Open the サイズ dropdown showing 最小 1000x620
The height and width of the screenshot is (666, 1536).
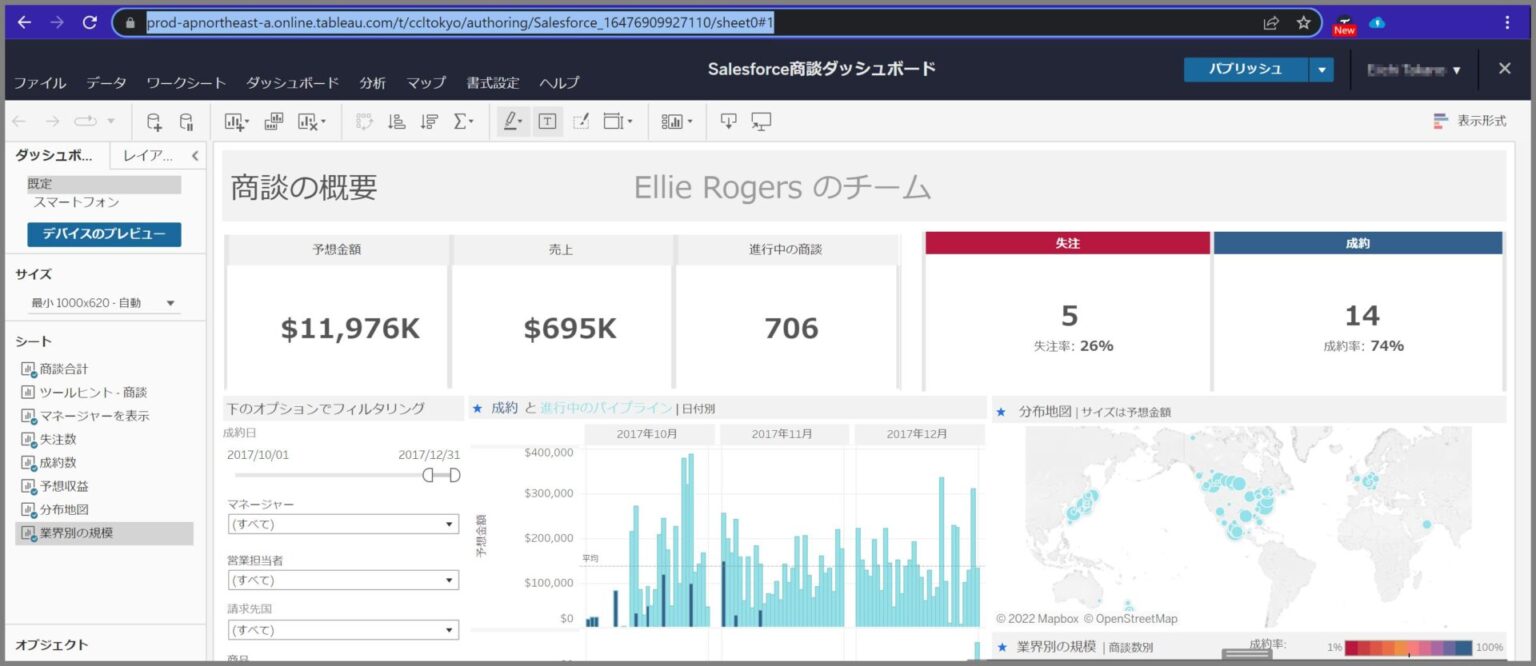pyautogui.click(x=103, y=302)
